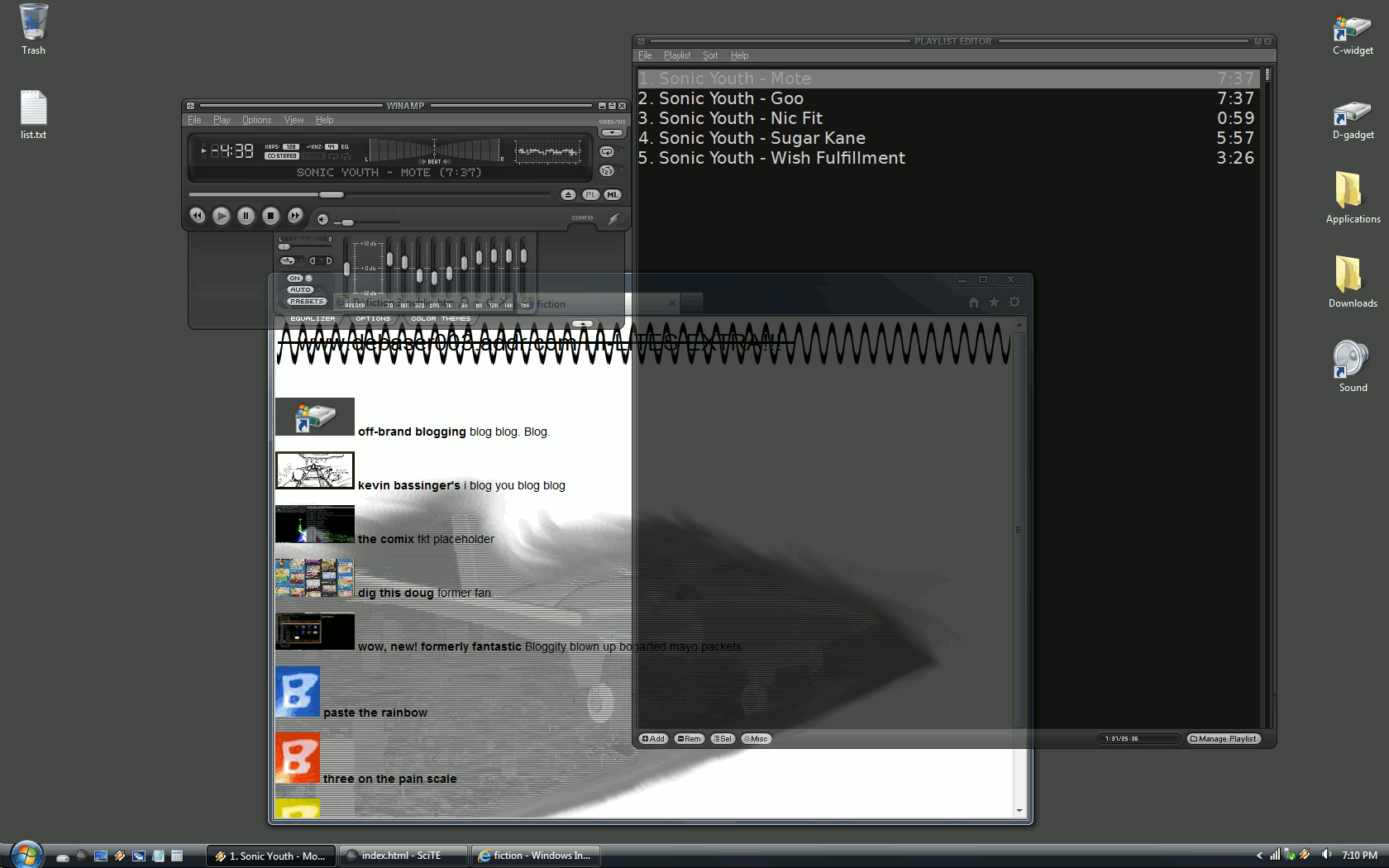Image resolution: width=1389 pixels, height=868 pixels.
Task: Pause playback in Winamp
Action: point(246,216)
